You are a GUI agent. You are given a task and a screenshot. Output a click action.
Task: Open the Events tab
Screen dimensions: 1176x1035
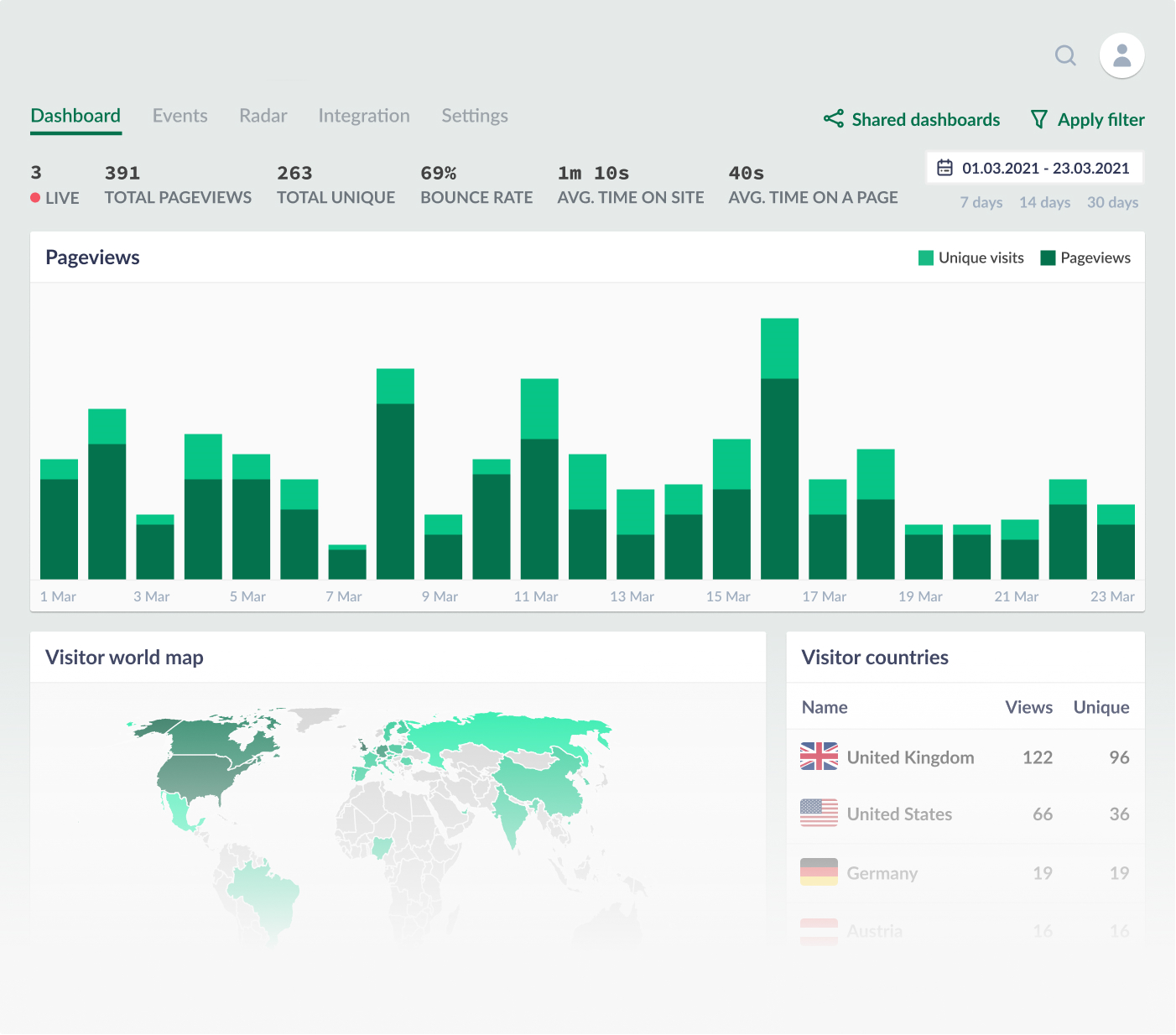(x=180, y=116)
